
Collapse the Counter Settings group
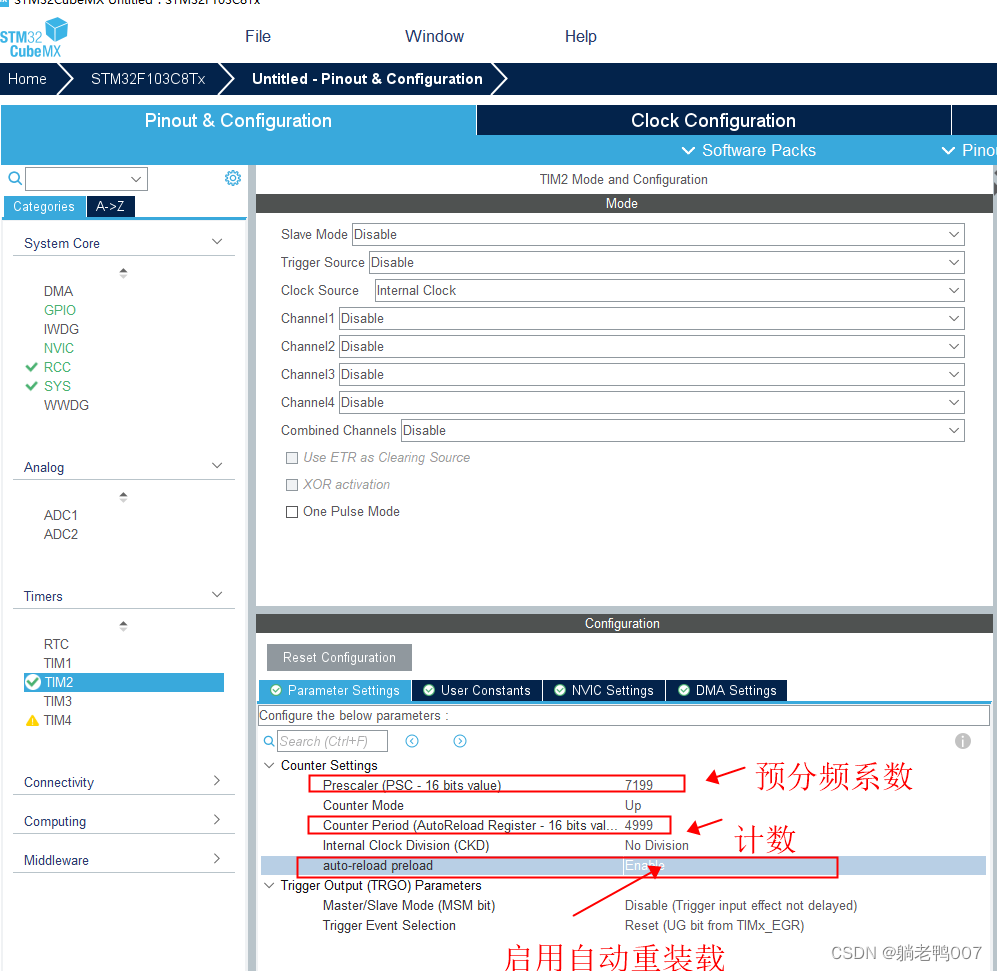(269, 765)
